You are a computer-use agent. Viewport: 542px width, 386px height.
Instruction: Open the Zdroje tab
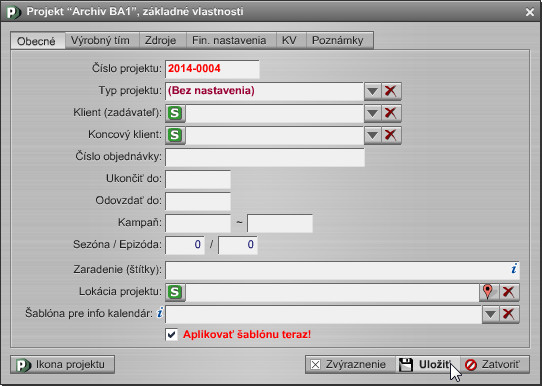click(x=162, y=40)
